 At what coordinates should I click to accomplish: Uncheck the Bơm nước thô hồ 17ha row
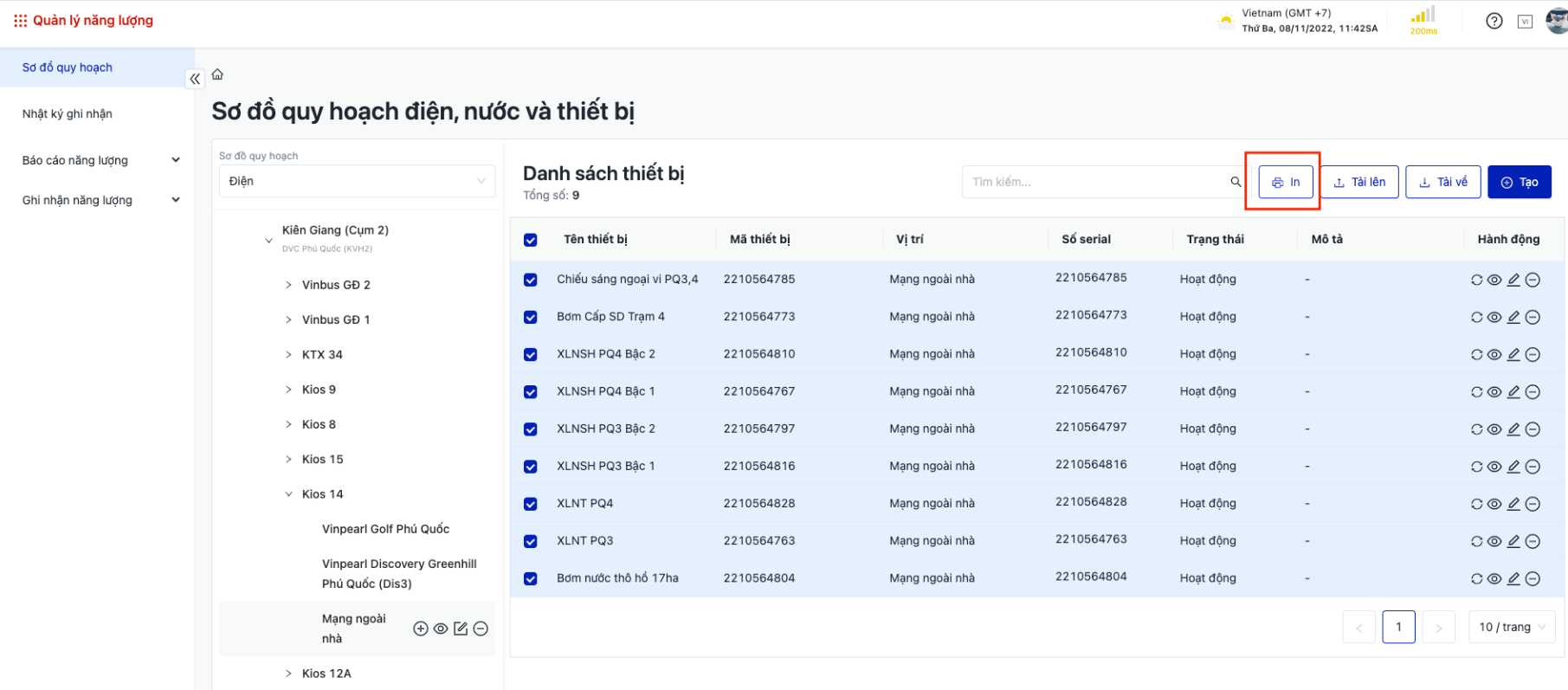coord(531,578)
